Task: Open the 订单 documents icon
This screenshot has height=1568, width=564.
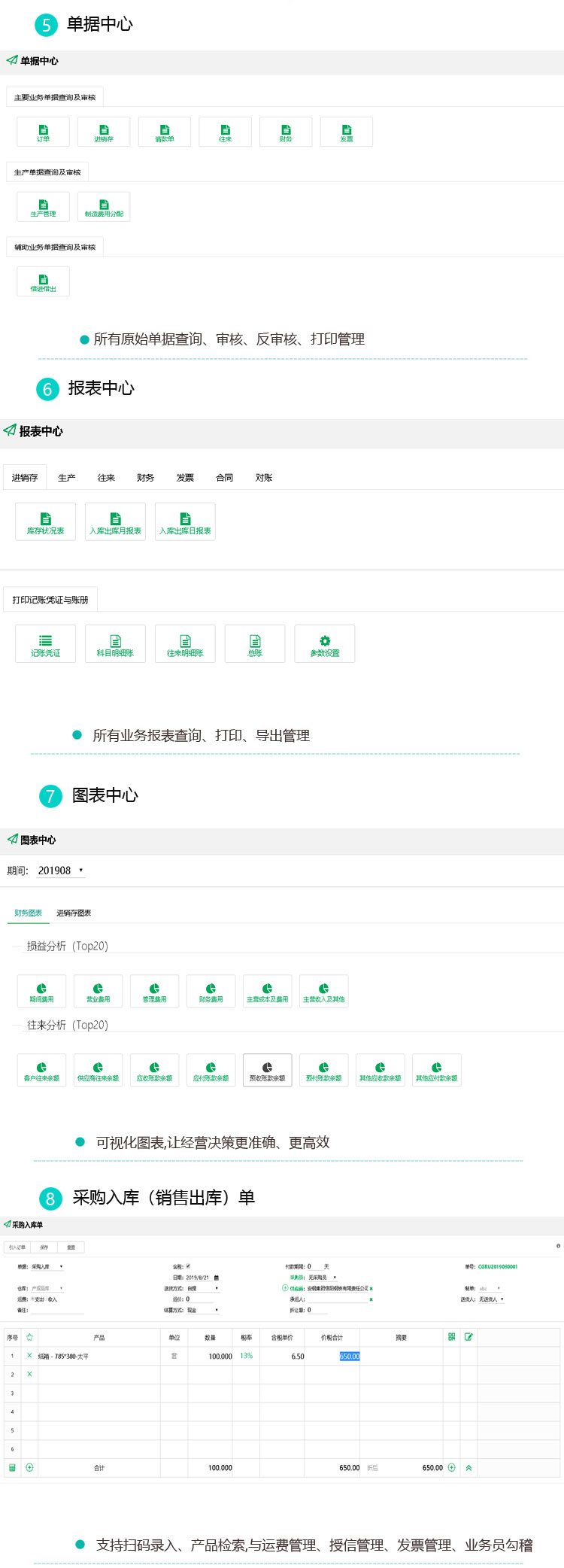Action: tap(43, 132)
